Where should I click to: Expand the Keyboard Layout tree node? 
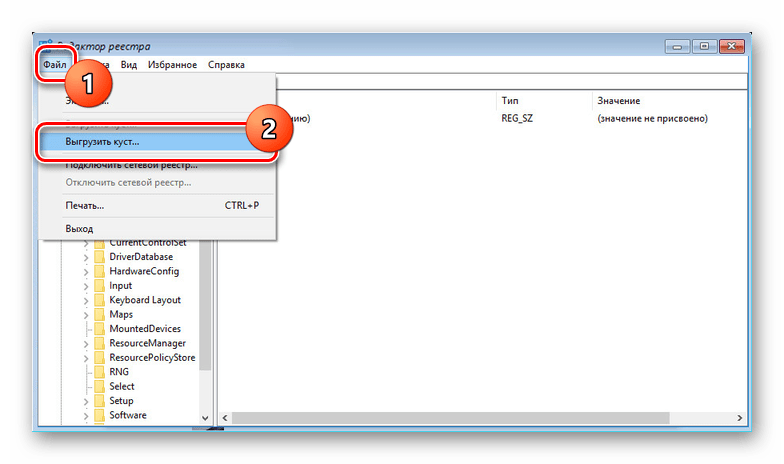pyautogui.click(x=86, y=301)
